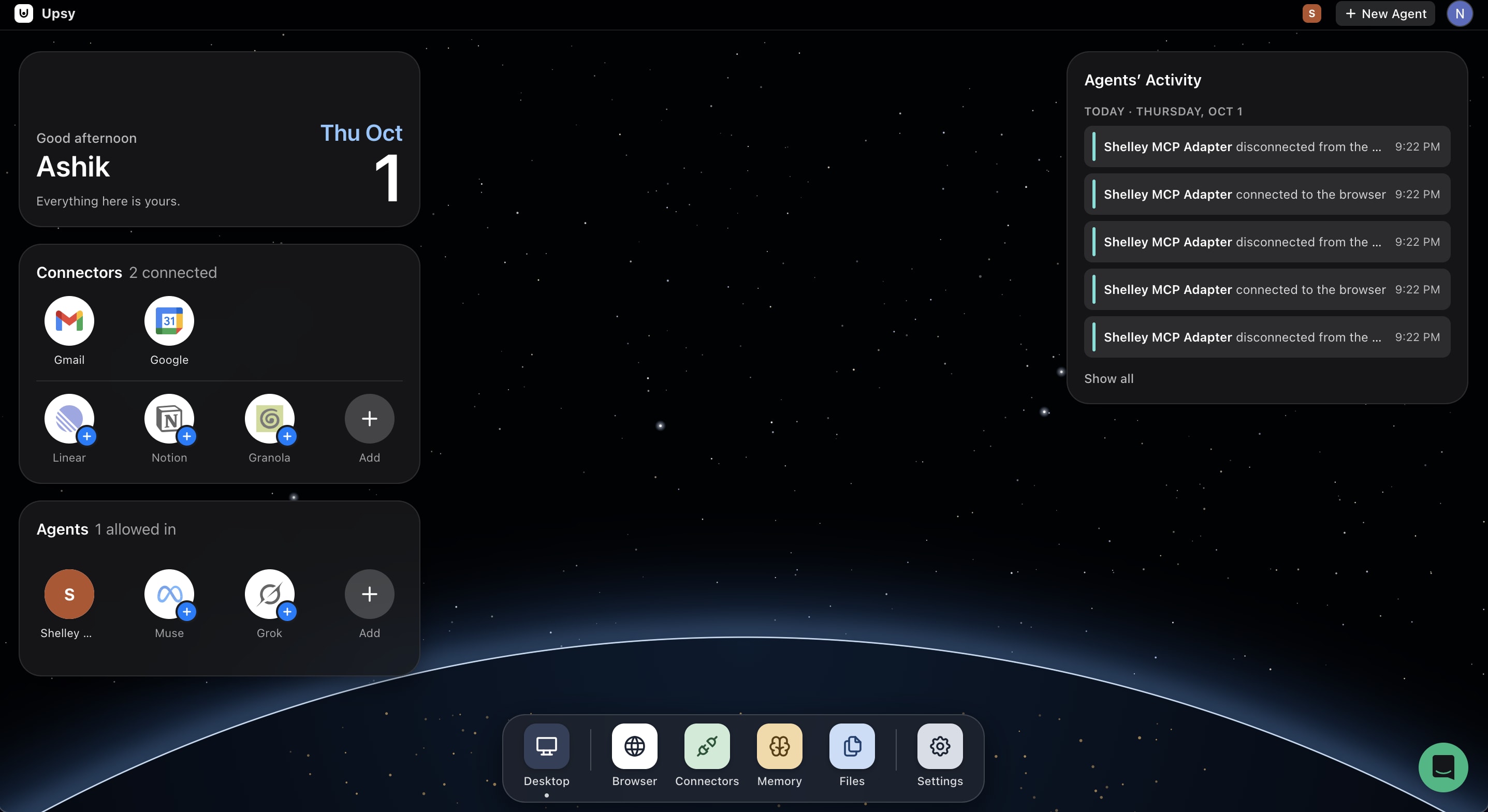This screenshot has height=812, width=1488.
Task: Open Memory from the dock
Action: (x=780, y=746)
